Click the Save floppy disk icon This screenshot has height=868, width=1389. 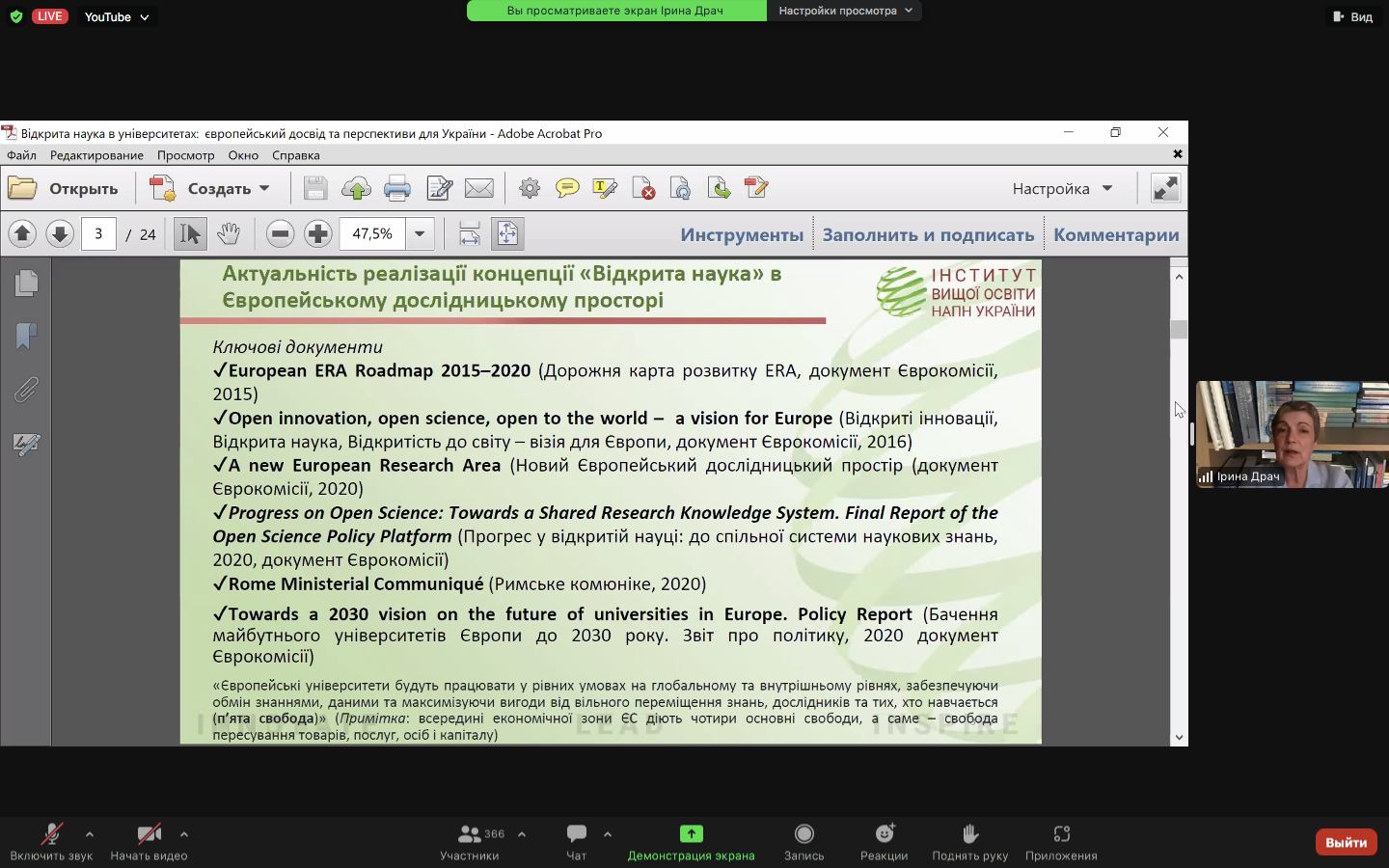point(315,188)
